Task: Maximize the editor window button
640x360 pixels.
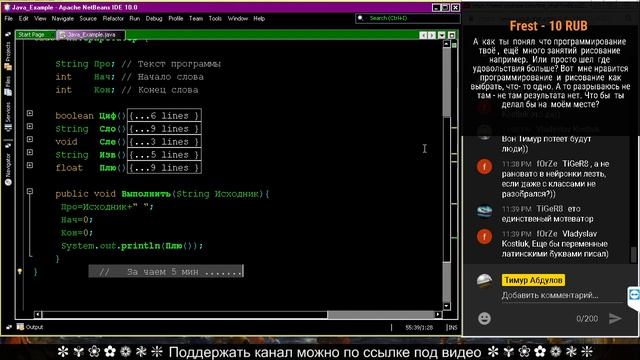Action: point(451,35)
